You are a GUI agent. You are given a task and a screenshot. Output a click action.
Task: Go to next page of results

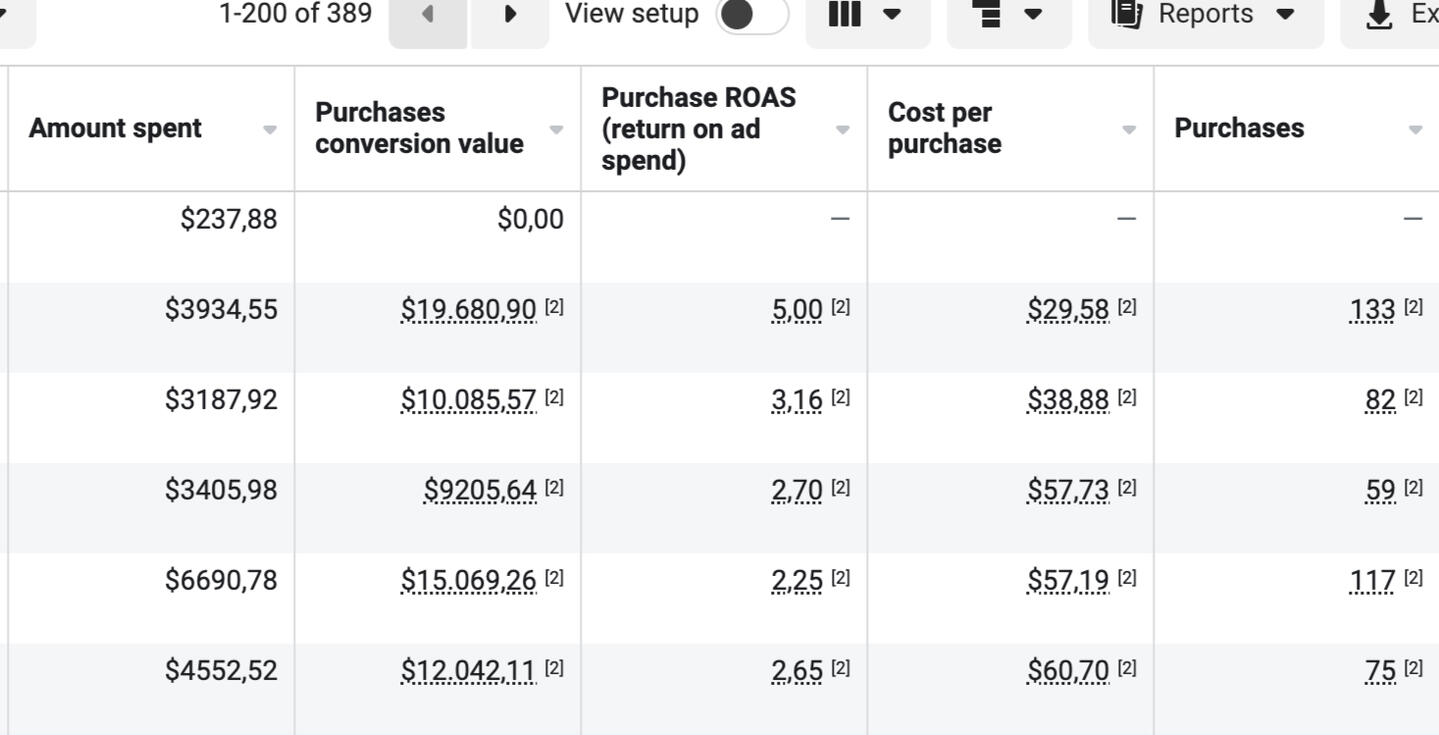[x=510, y=15]
